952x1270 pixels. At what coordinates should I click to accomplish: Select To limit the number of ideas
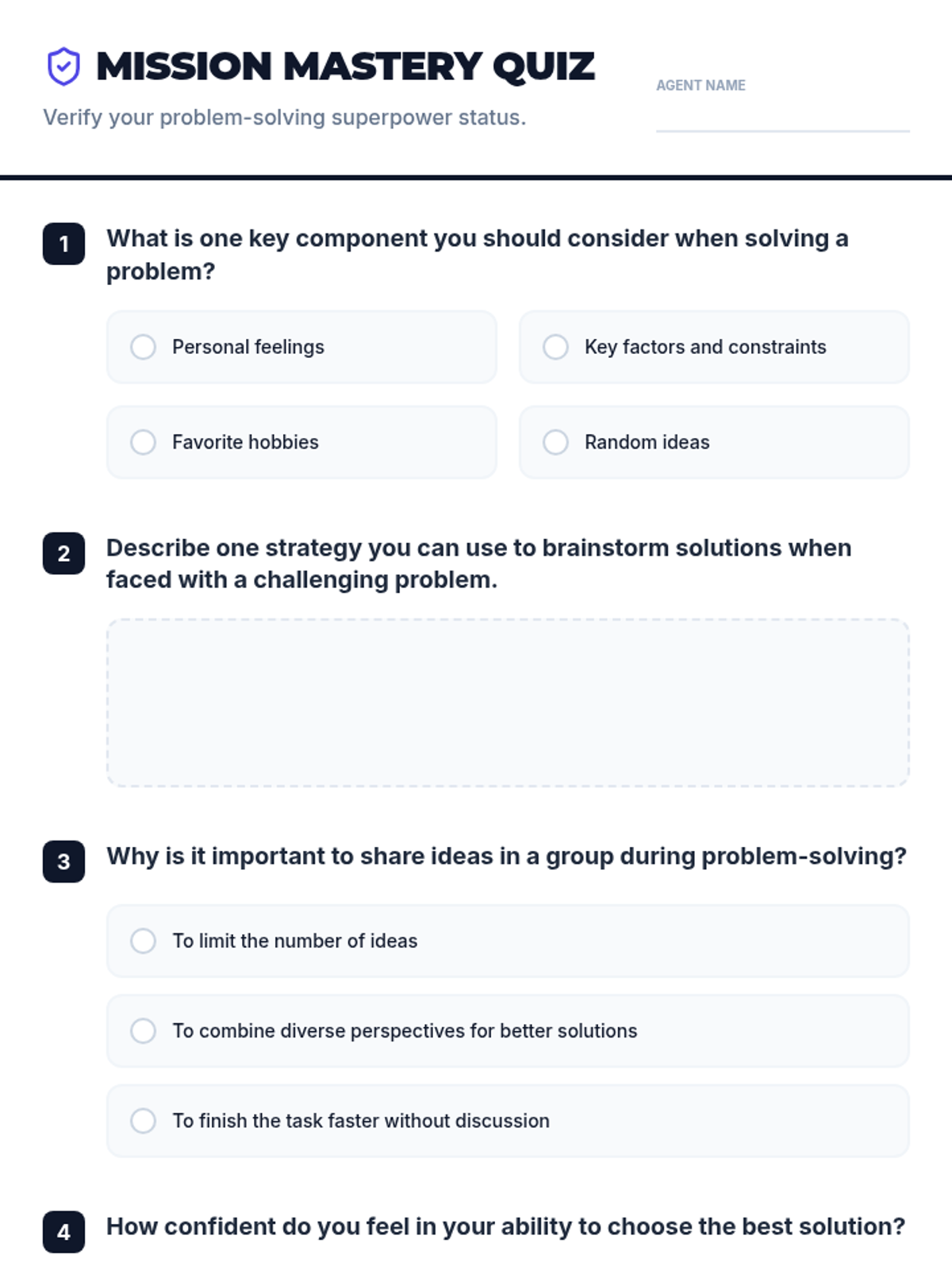508,941
